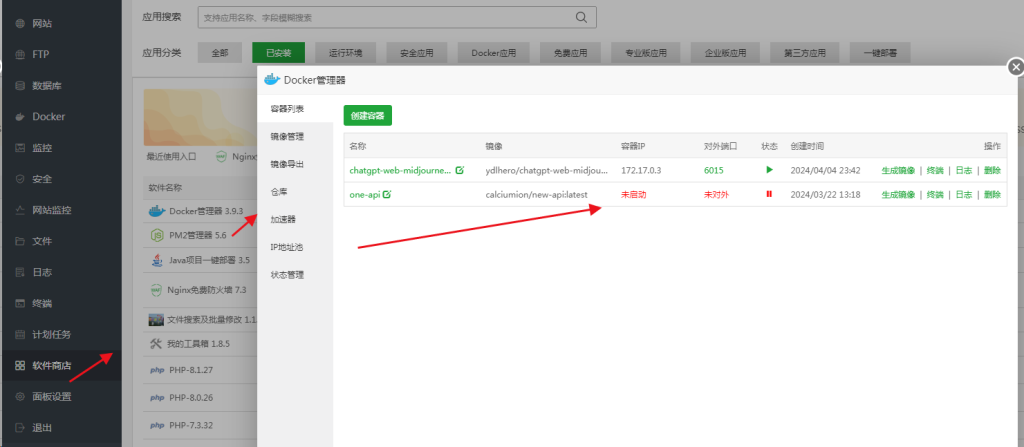
Task: Click 日志 link for chatgpt-web-midjourney container
Action: coord(963,170)
